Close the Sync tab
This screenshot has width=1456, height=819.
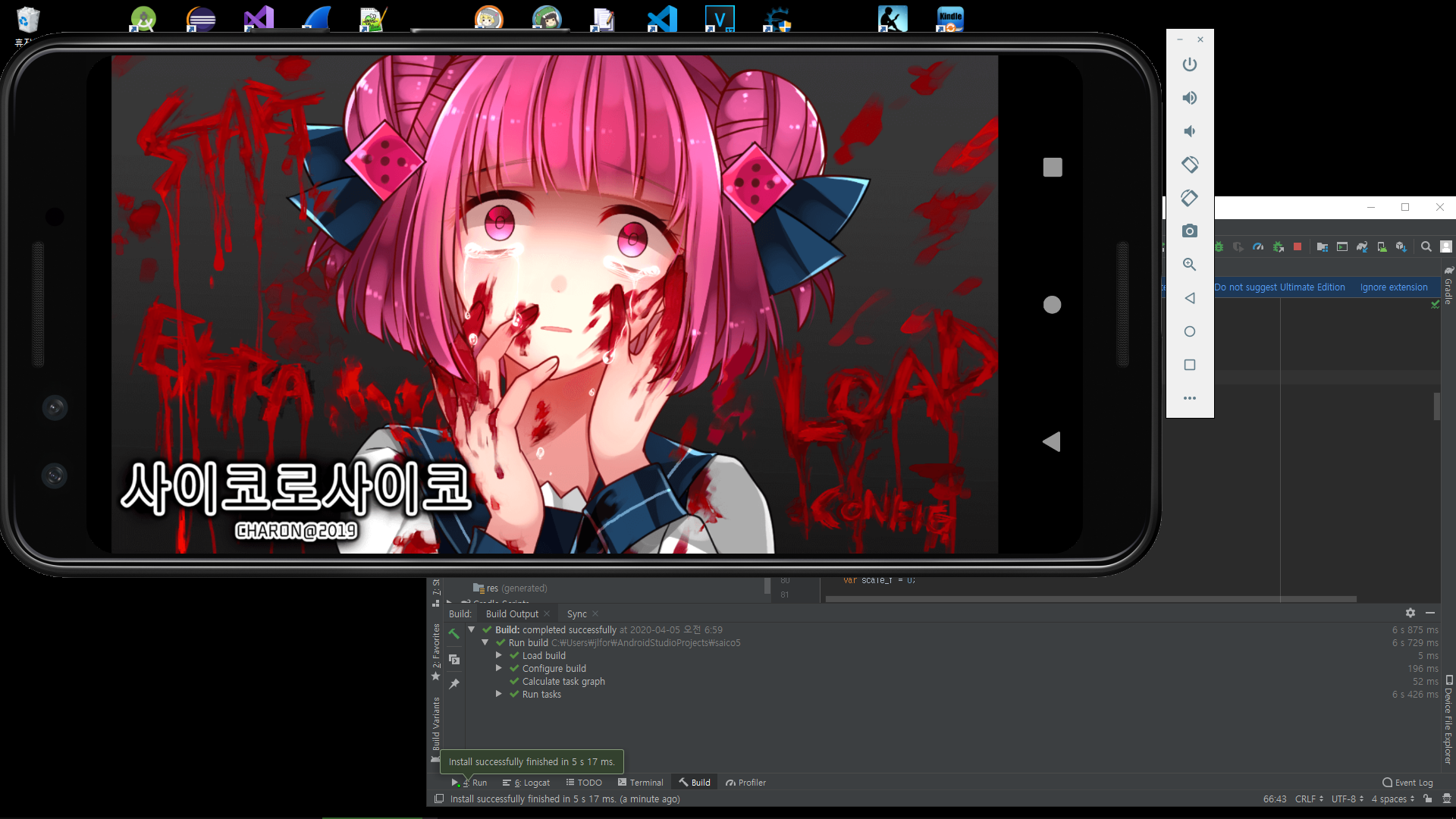tap(595, 614)
